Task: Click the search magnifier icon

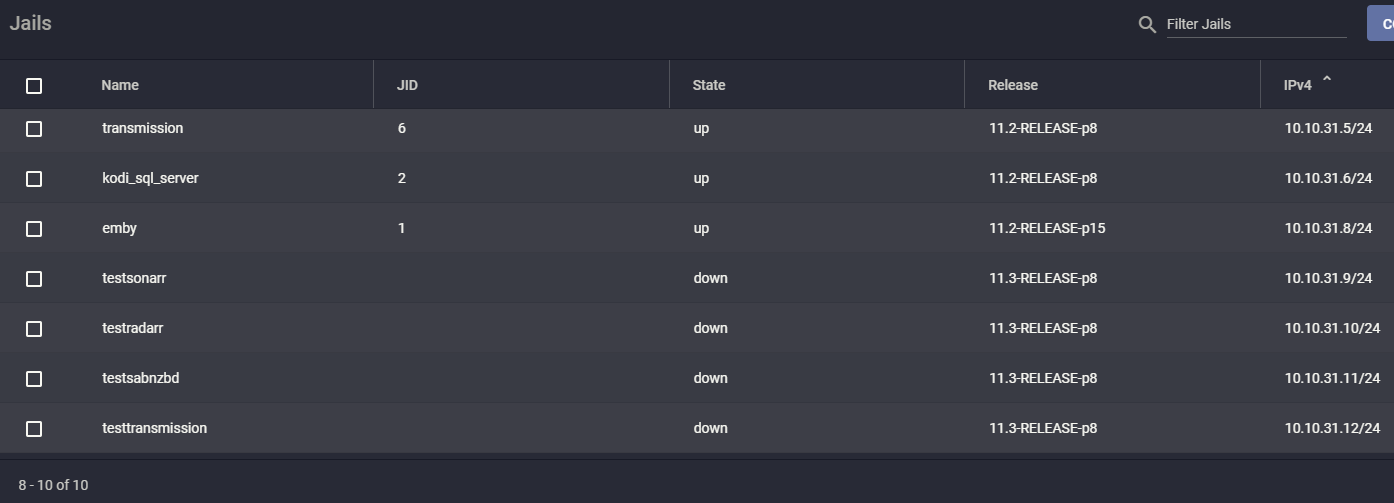Action: click(1147, 24)
